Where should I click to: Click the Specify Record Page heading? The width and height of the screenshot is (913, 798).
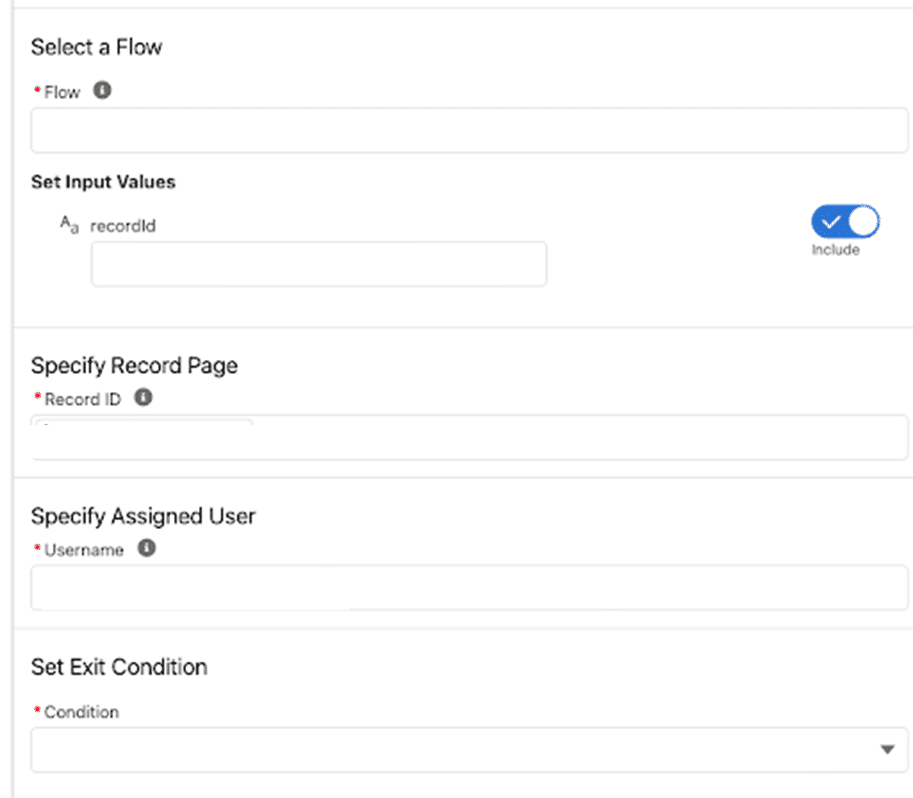(134, 365)
